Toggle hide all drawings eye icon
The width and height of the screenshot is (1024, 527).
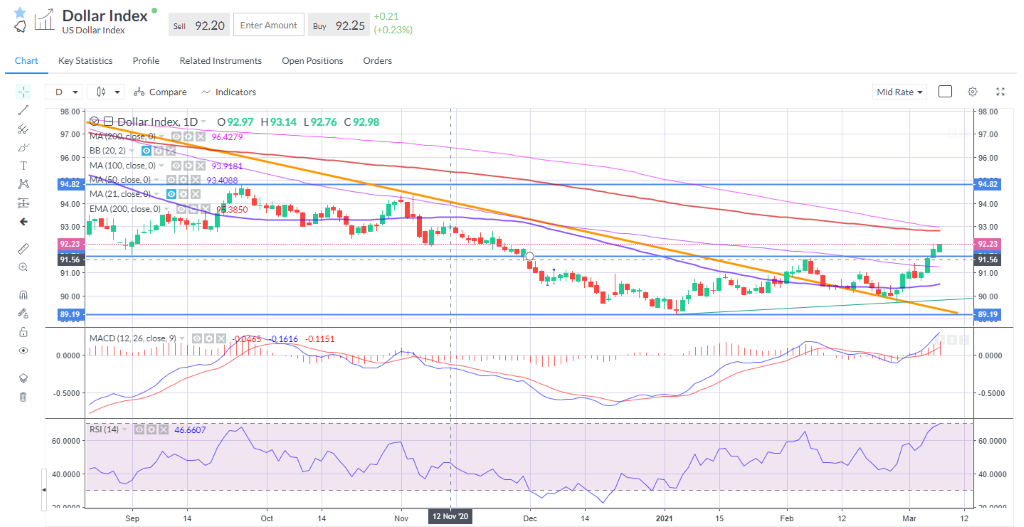(x=24, y=351)
